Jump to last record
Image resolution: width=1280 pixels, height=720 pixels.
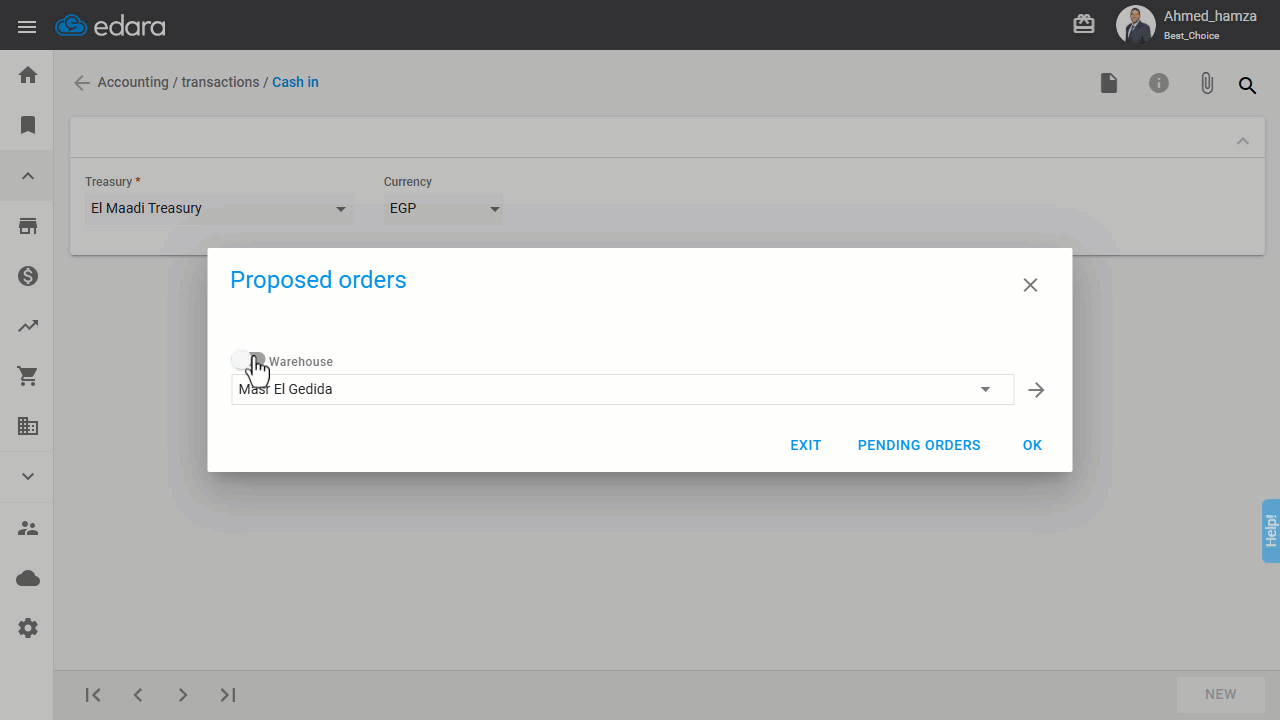tap(228, 695)
